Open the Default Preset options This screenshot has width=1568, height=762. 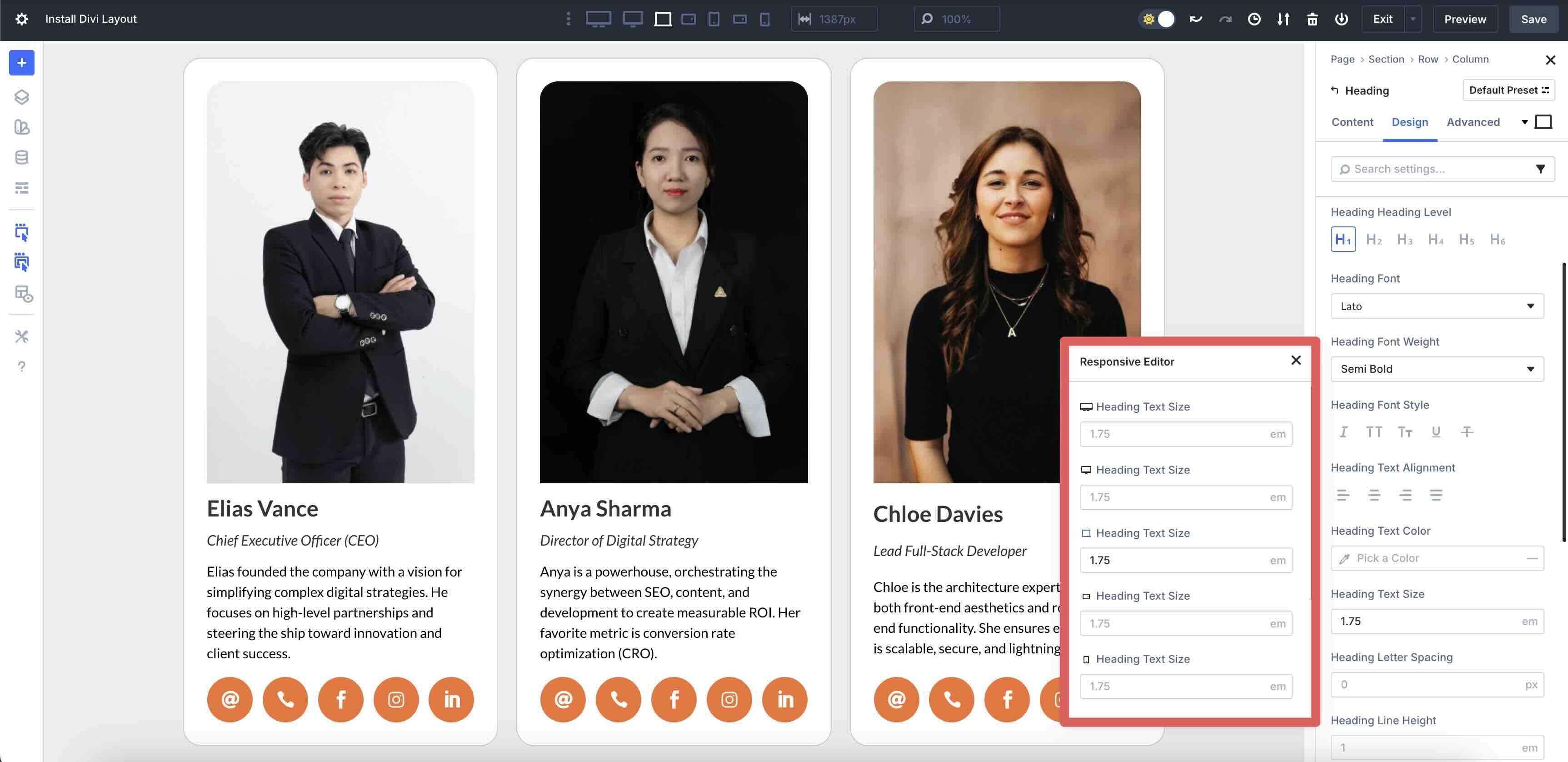click(x=1508, y=90)
